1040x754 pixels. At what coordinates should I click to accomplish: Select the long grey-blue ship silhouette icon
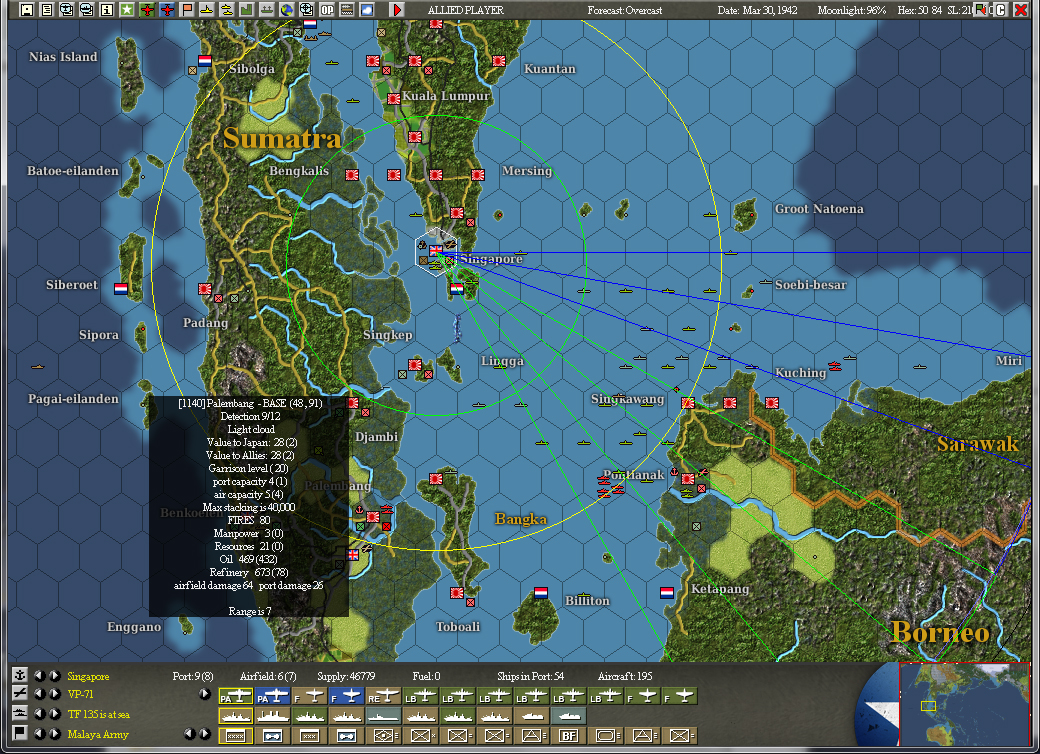(384, 716)
